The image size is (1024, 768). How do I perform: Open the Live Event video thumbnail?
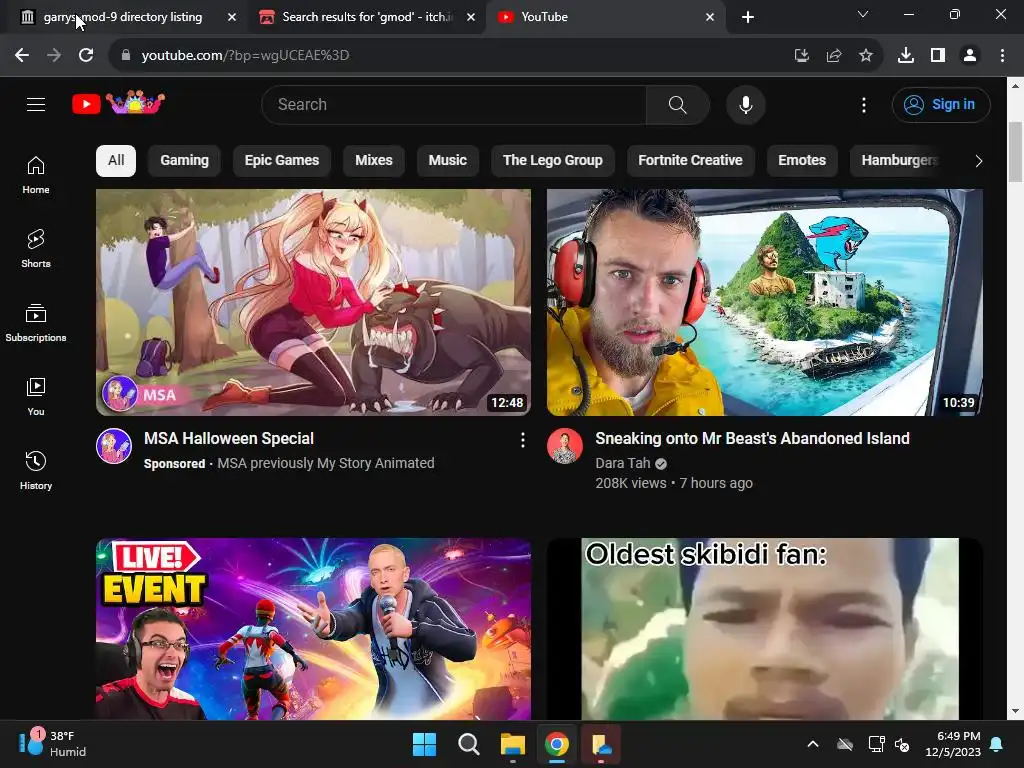point(313,629)
